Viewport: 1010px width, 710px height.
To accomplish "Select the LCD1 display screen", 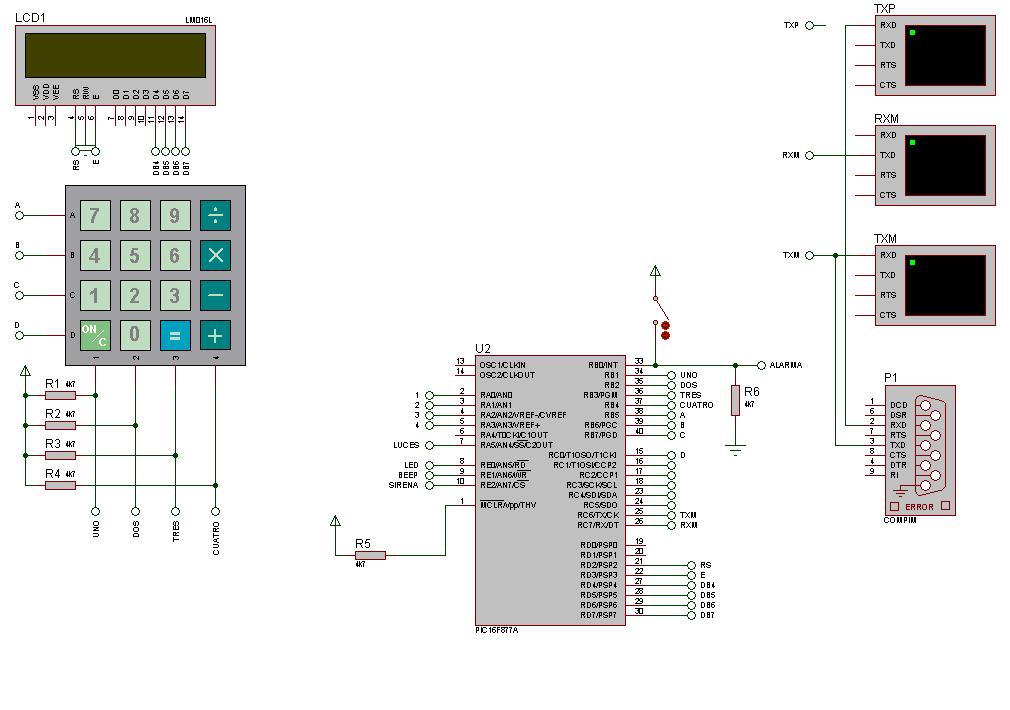I will [x=115, y=56].
